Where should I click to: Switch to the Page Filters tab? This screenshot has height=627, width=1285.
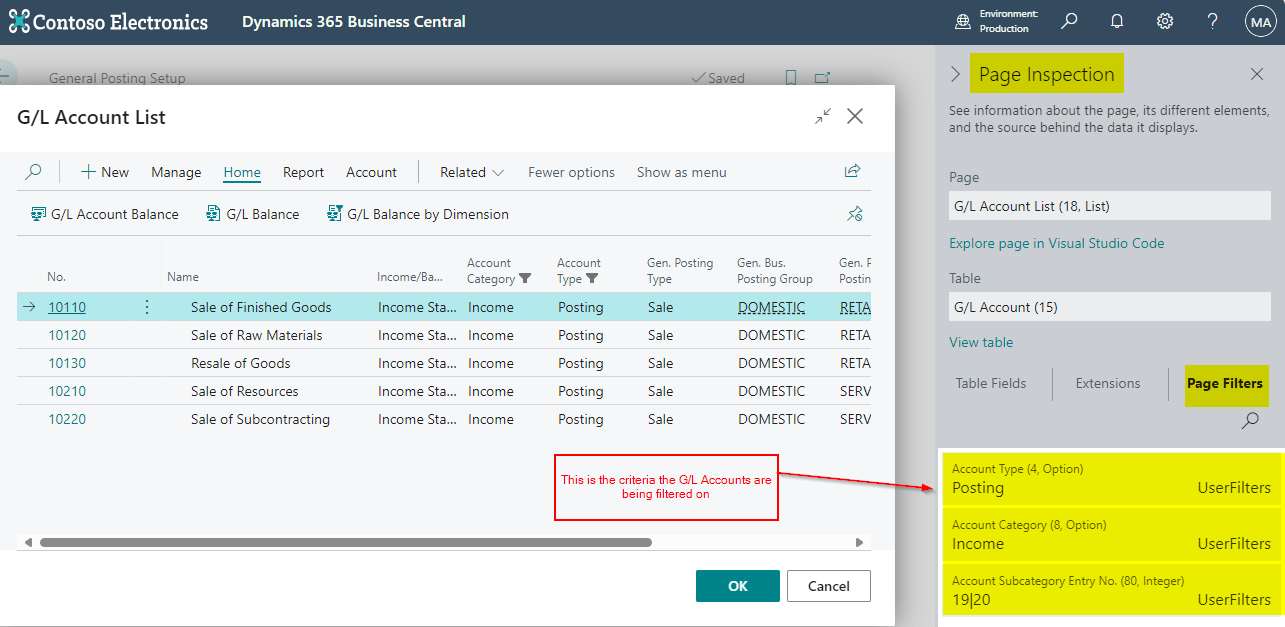(x=1227, y=385)
